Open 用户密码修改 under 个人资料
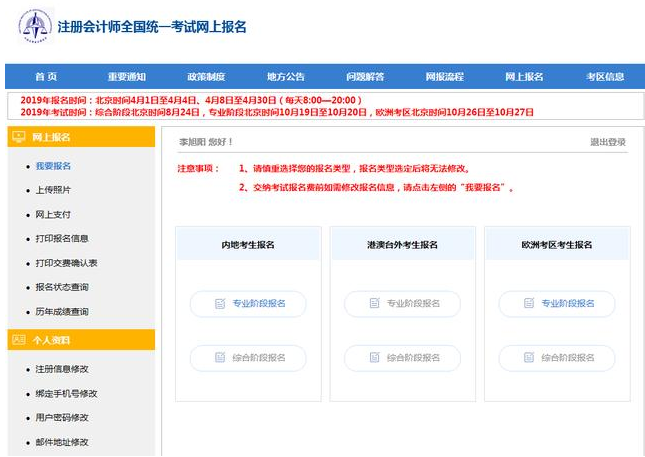Screen dimensions: 645x457 click(62, 418)
